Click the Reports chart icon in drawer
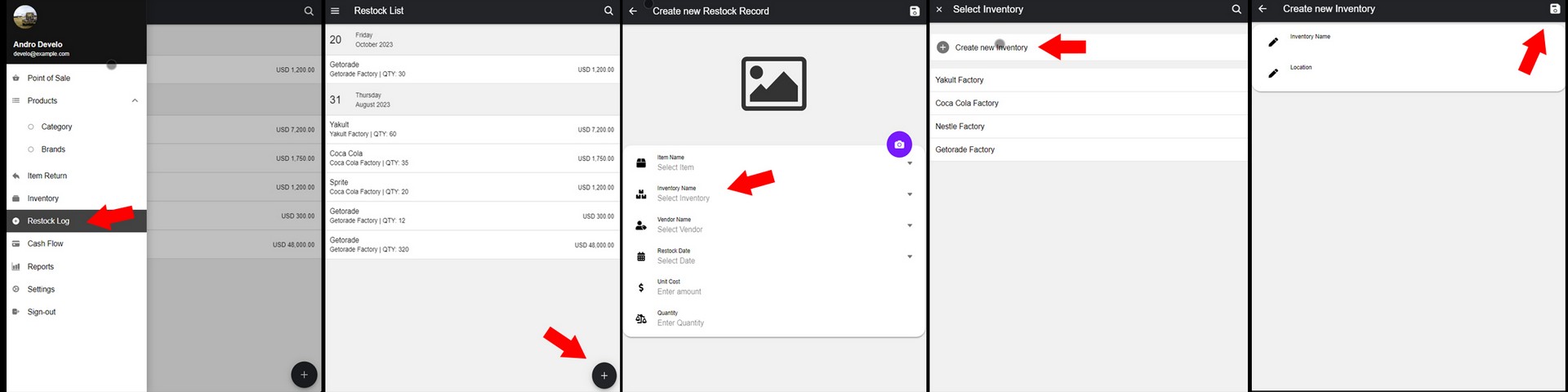Viewport: 1568px width, 392px height. click(x=16, y=267)
